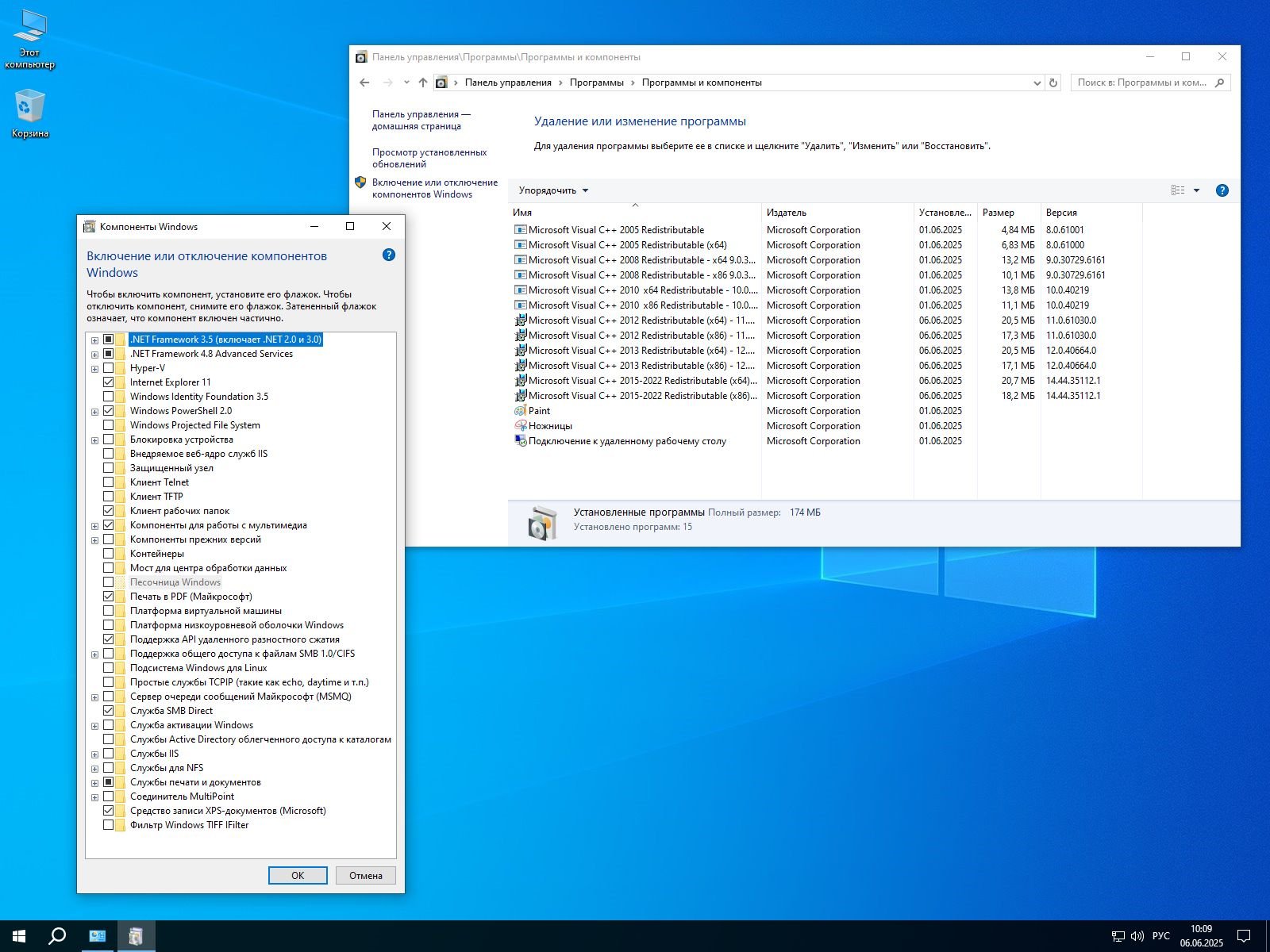Image resolution: width=1270 pixels, height=952 pixels.
Task: Click Программы breadcrumb in address bar
Action: (x=596, y=83)
